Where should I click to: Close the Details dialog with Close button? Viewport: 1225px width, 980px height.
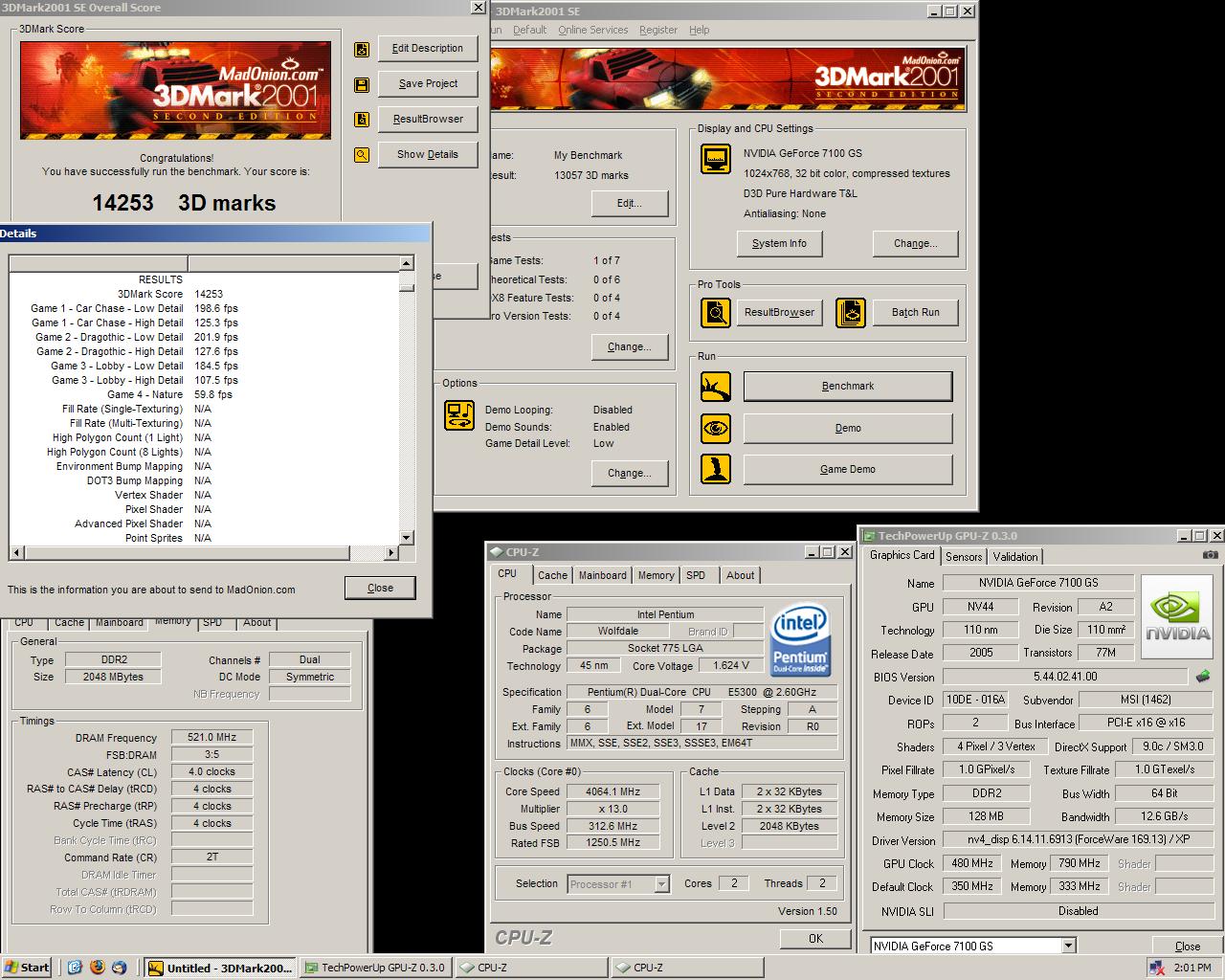point(380,589)
